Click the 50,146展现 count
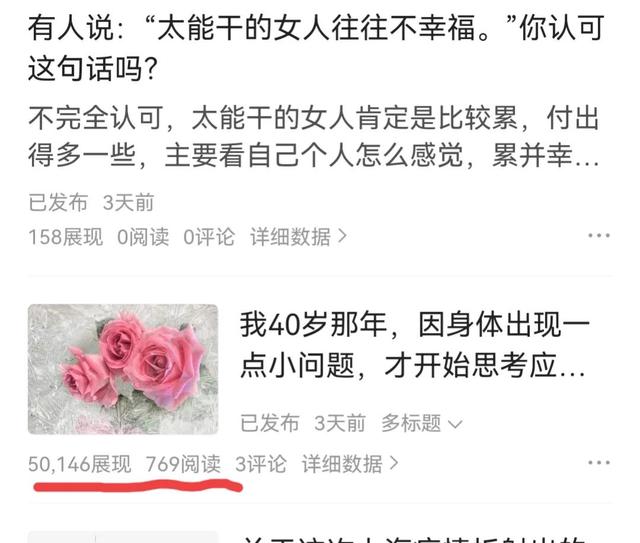 (x=80, y=464)
